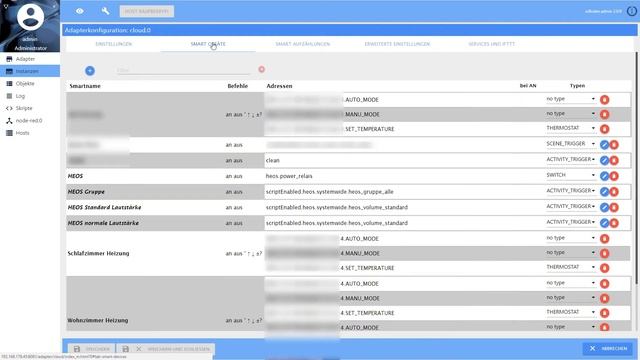Open the SWITCH type dropdown for HEOS
Screen dimensions: 640x360
pyautogui.click(x=571, y=175)
